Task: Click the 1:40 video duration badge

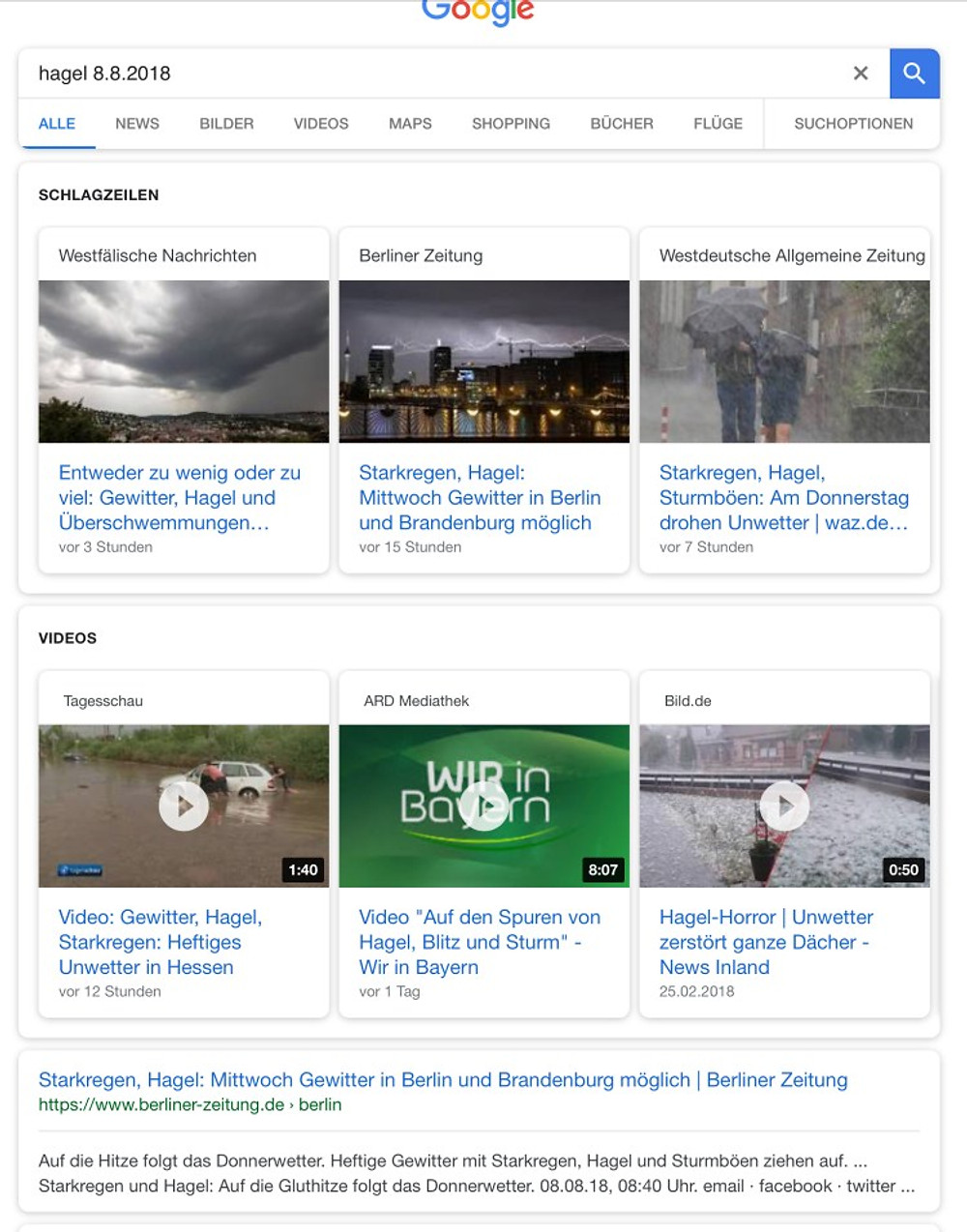Action: point(303,869)
